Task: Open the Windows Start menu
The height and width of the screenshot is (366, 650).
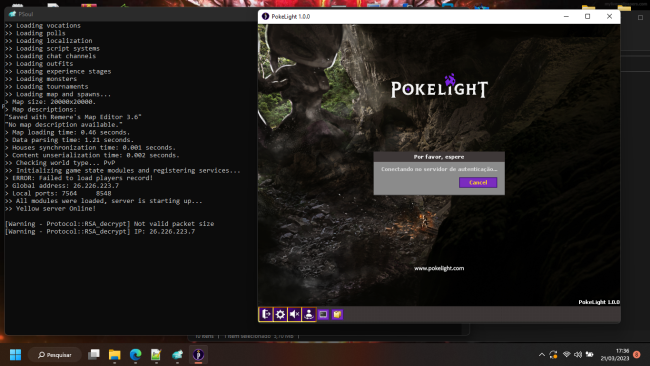Action: pos(15,355)
